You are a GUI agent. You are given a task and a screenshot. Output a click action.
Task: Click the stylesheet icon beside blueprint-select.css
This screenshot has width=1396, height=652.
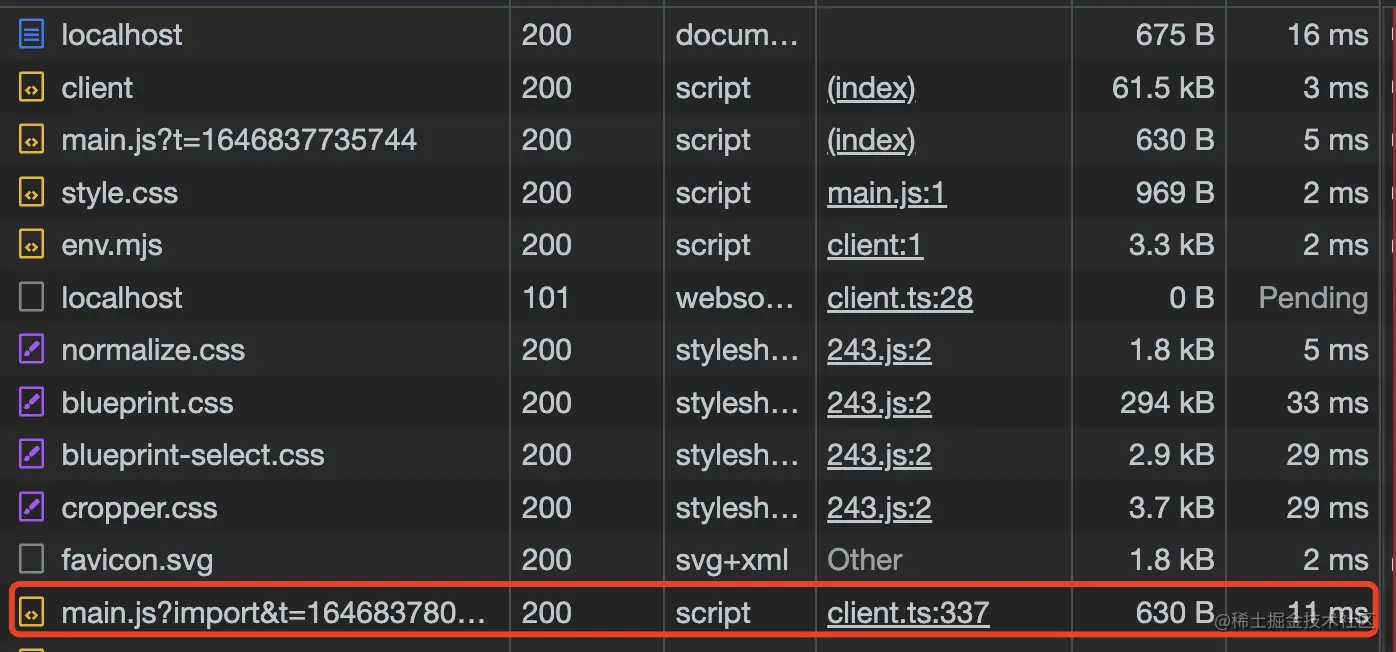click(32, 455)
